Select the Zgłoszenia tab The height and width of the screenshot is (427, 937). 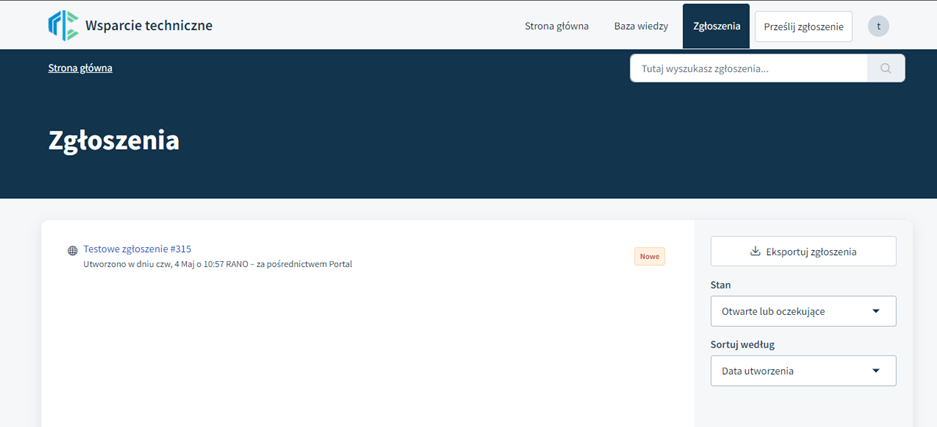pos(716,26)
